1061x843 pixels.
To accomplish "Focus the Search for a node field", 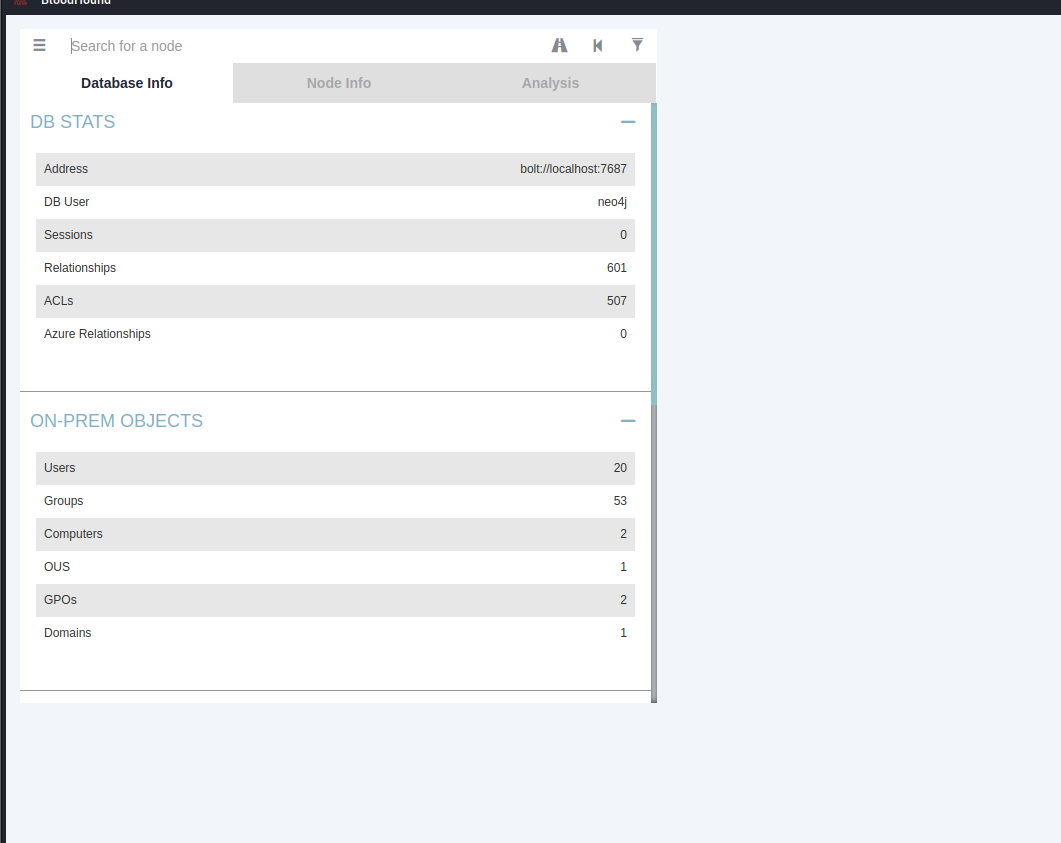I will (304, 46).
